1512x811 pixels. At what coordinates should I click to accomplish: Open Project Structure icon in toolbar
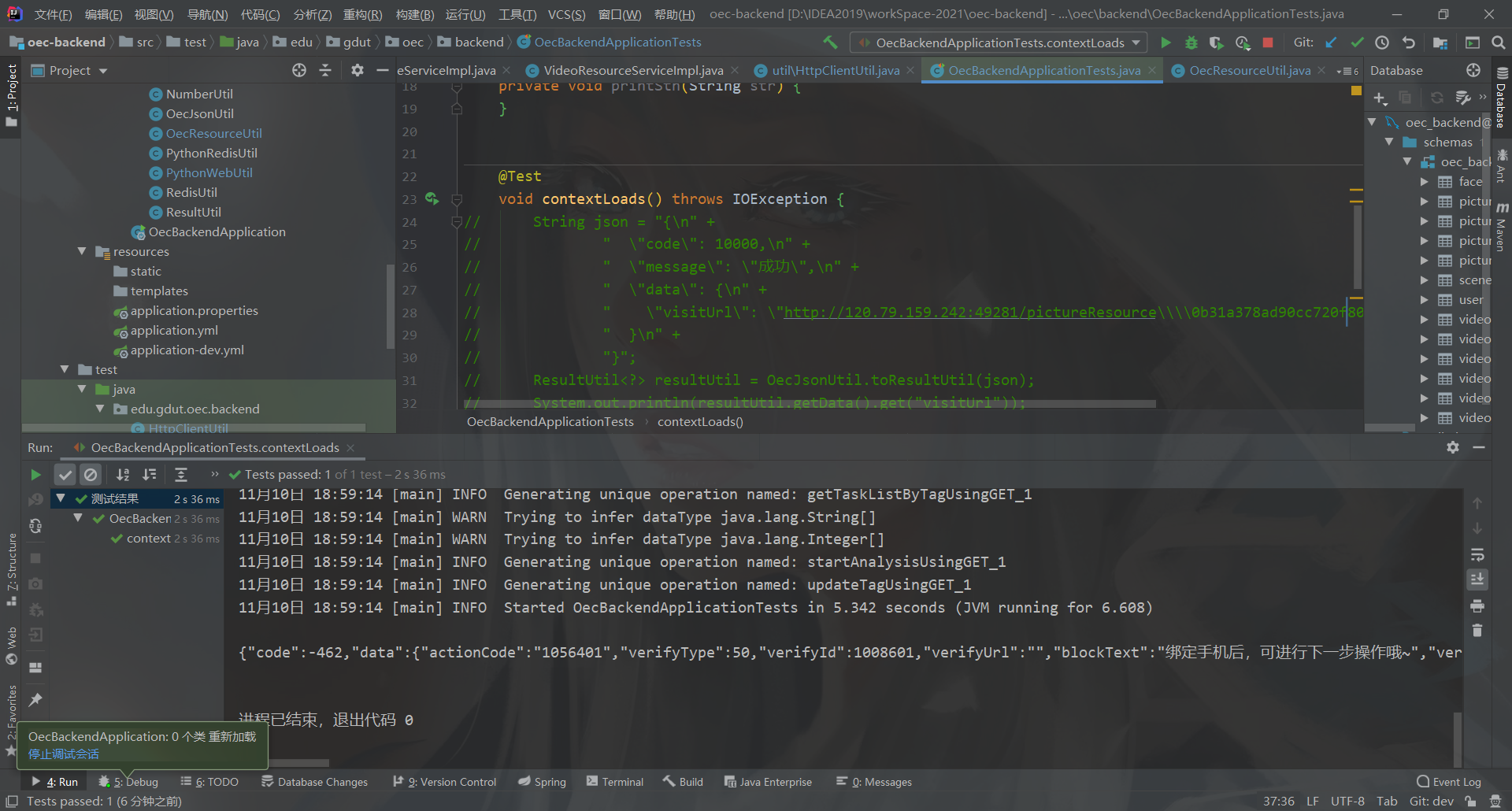1440,43
